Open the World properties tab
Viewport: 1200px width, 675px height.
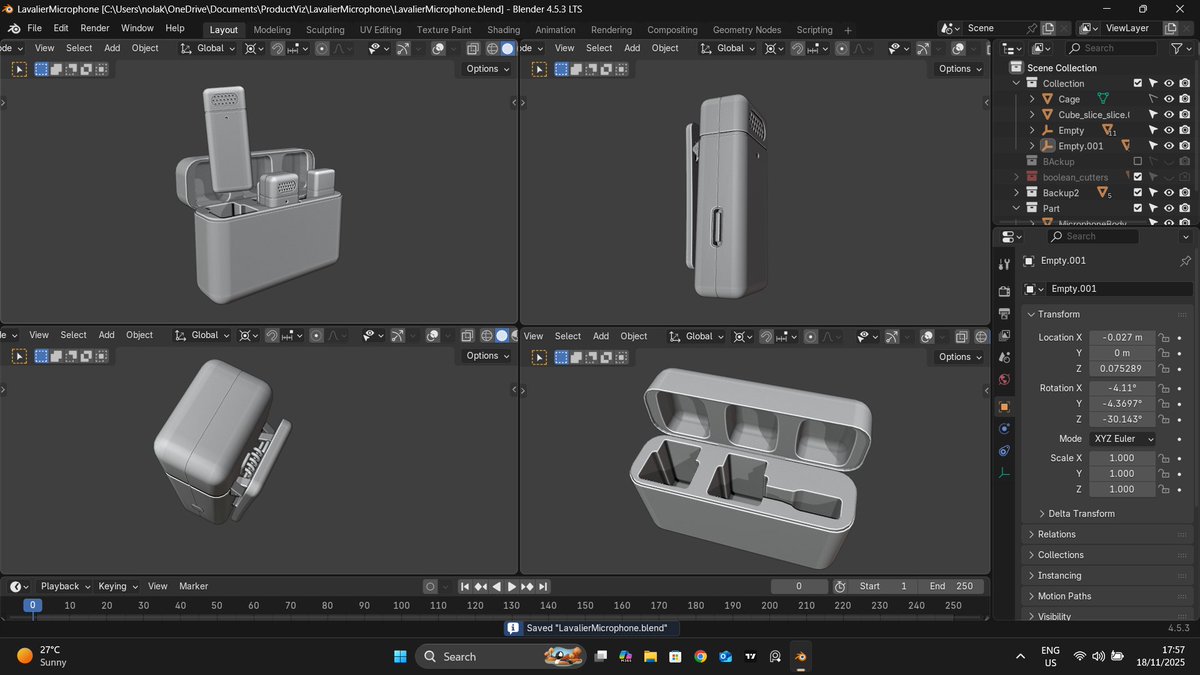pos(1005,380)
